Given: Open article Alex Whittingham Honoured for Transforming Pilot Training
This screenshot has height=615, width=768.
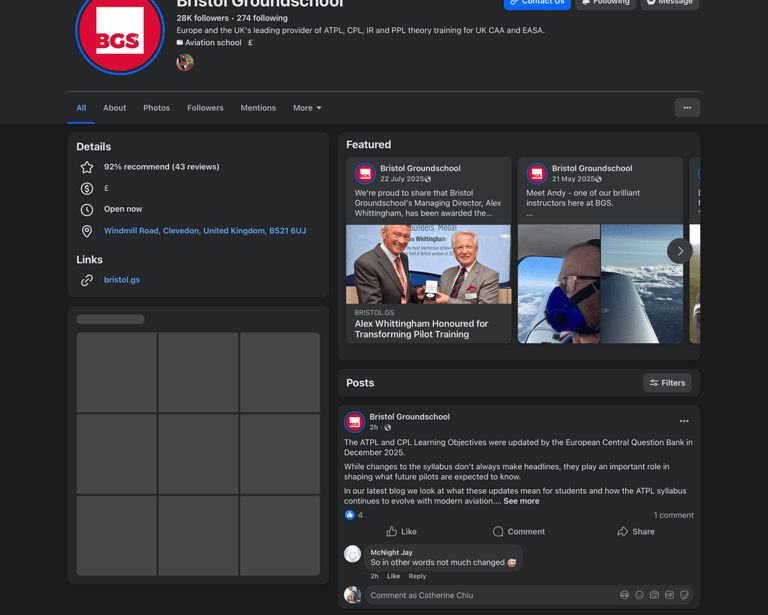Looking at the screenshot, I should [421, 329].
